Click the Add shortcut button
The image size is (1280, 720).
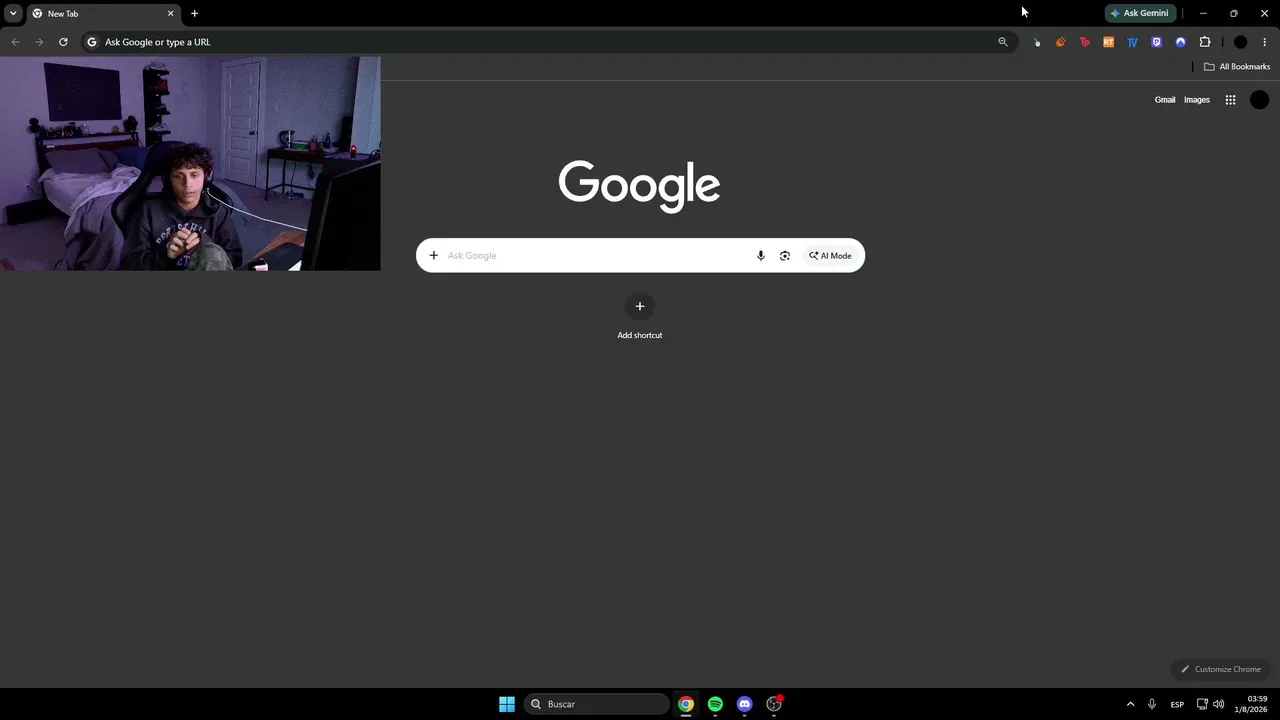(640, 316)
